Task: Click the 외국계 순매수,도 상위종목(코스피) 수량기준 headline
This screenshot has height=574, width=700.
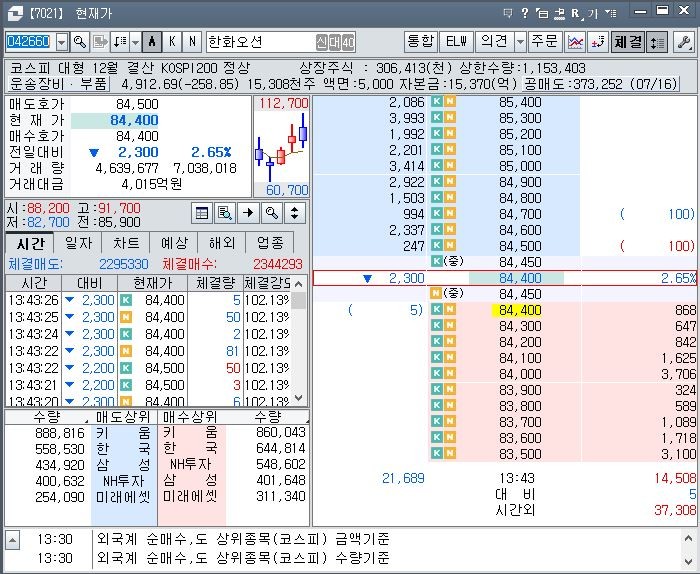Action: point(243,558)
